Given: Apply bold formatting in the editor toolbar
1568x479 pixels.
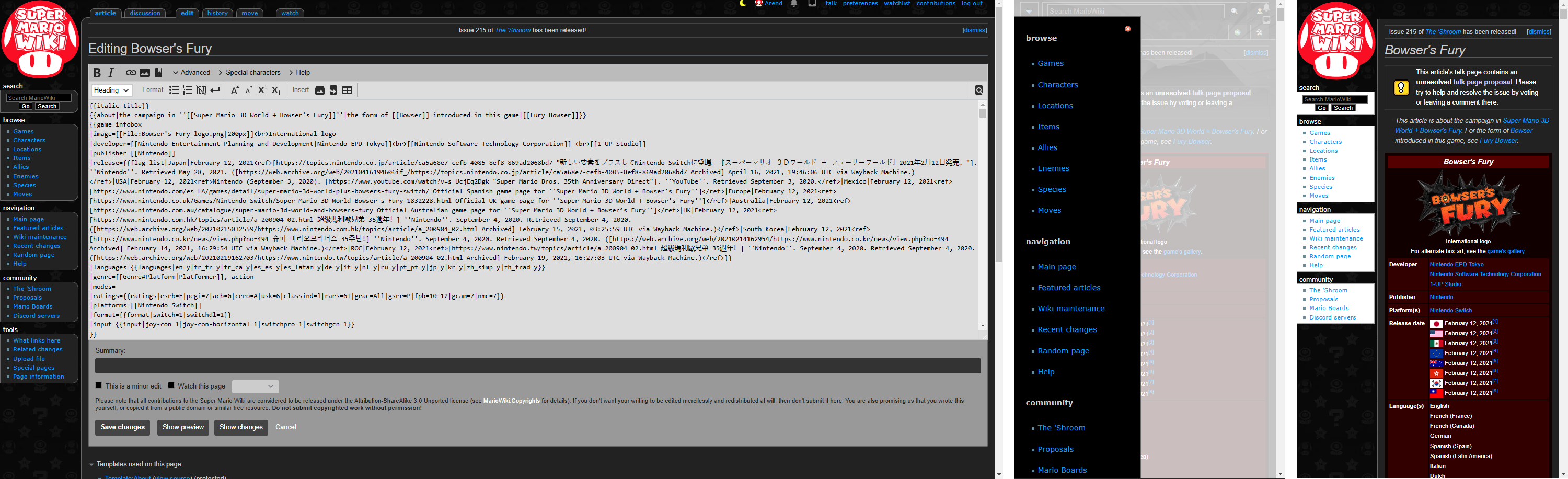Looking at the screenshot, I should (x=97, y=73).
